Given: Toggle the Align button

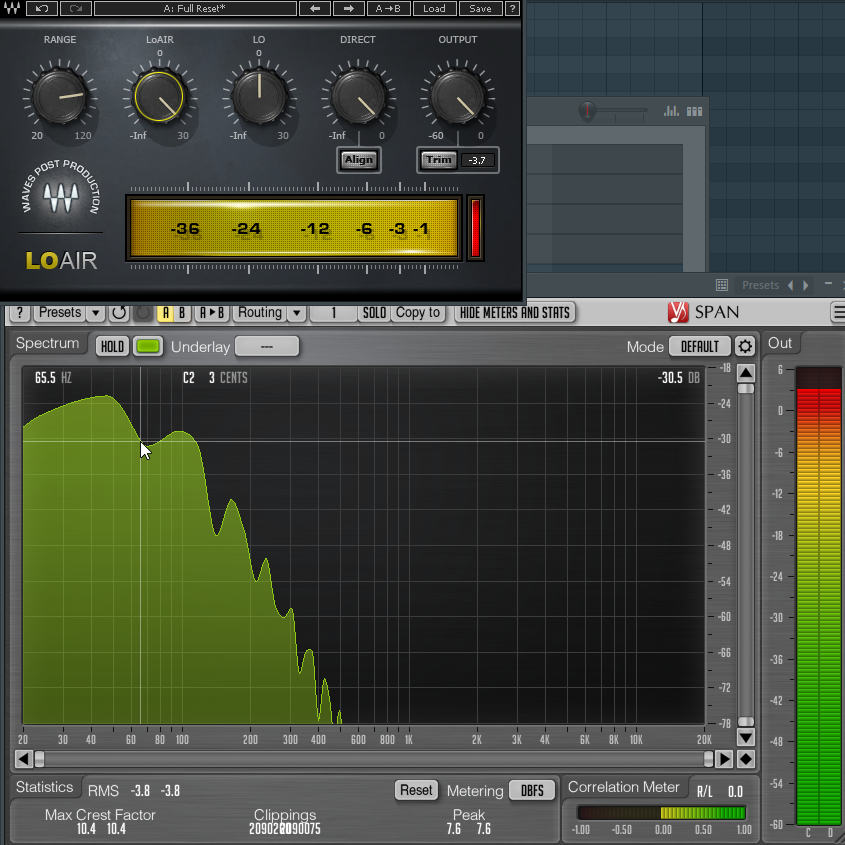Looking at the screenshot, I should click(x=359, y=160).
